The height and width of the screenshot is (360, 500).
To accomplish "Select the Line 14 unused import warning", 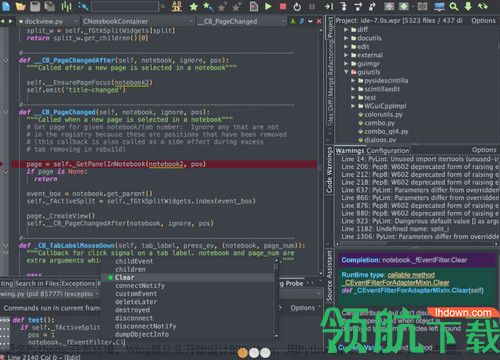I will click(420, 159).
